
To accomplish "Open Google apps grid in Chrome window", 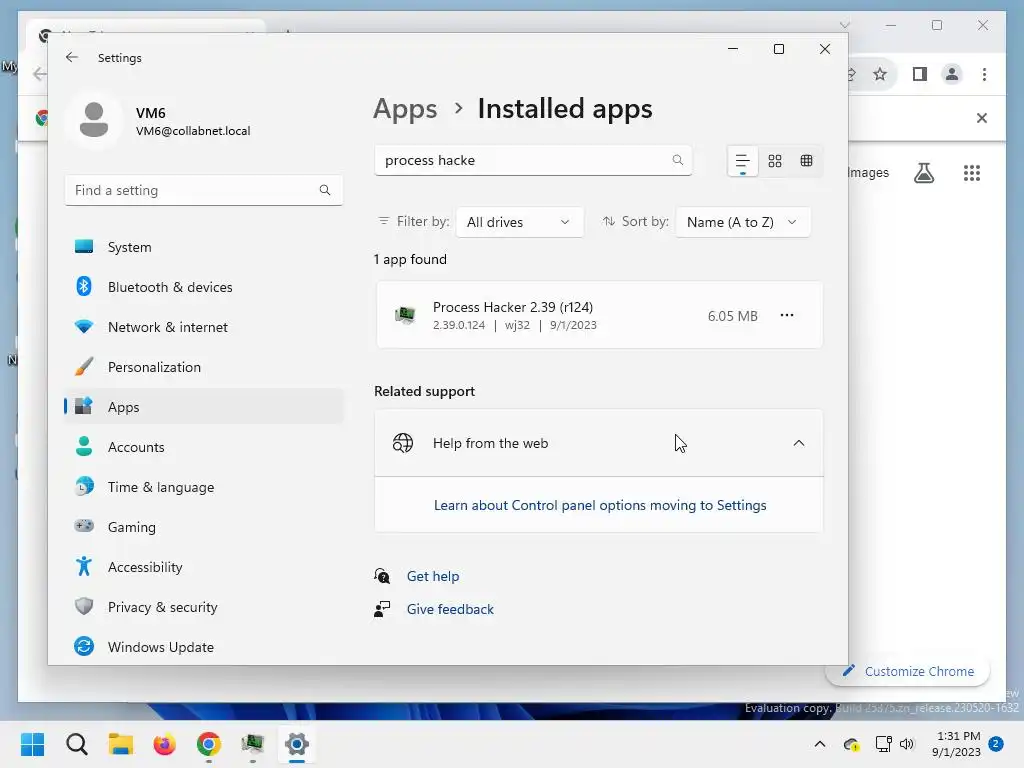I will pos(972,173).
